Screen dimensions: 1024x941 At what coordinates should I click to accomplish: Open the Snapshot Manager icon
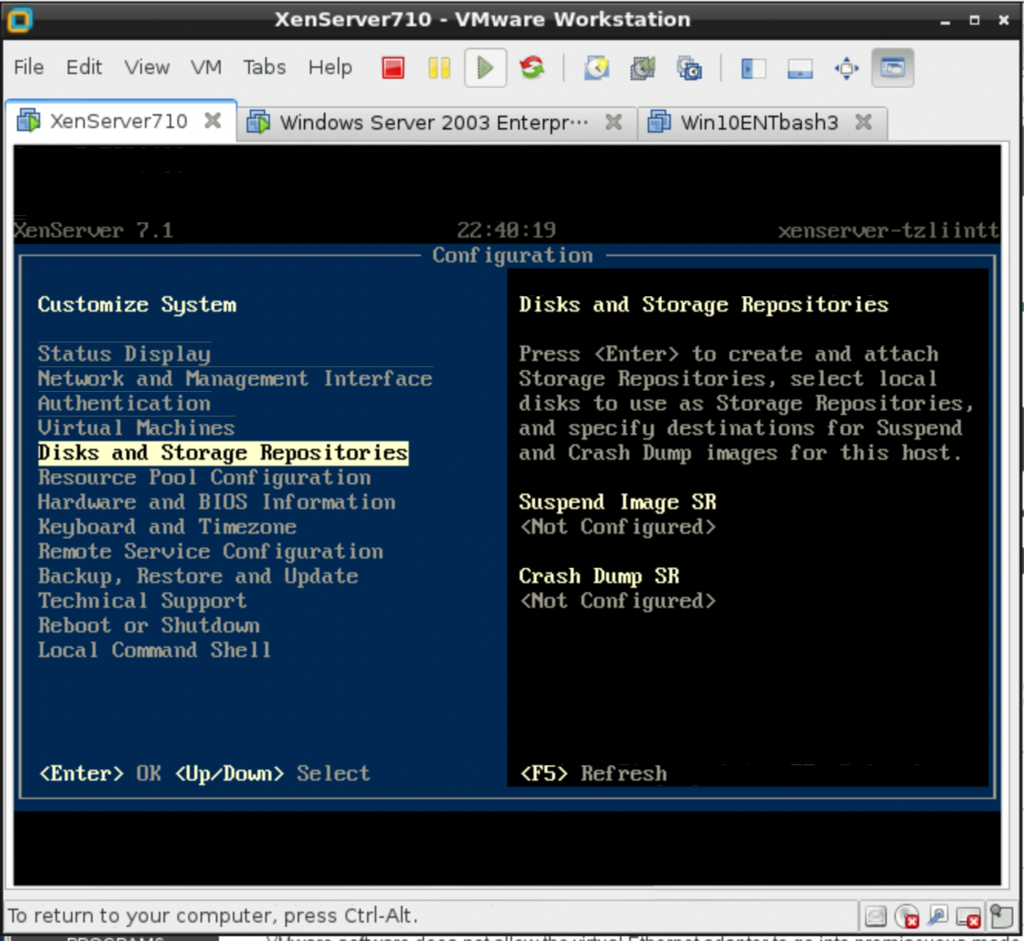689,68
